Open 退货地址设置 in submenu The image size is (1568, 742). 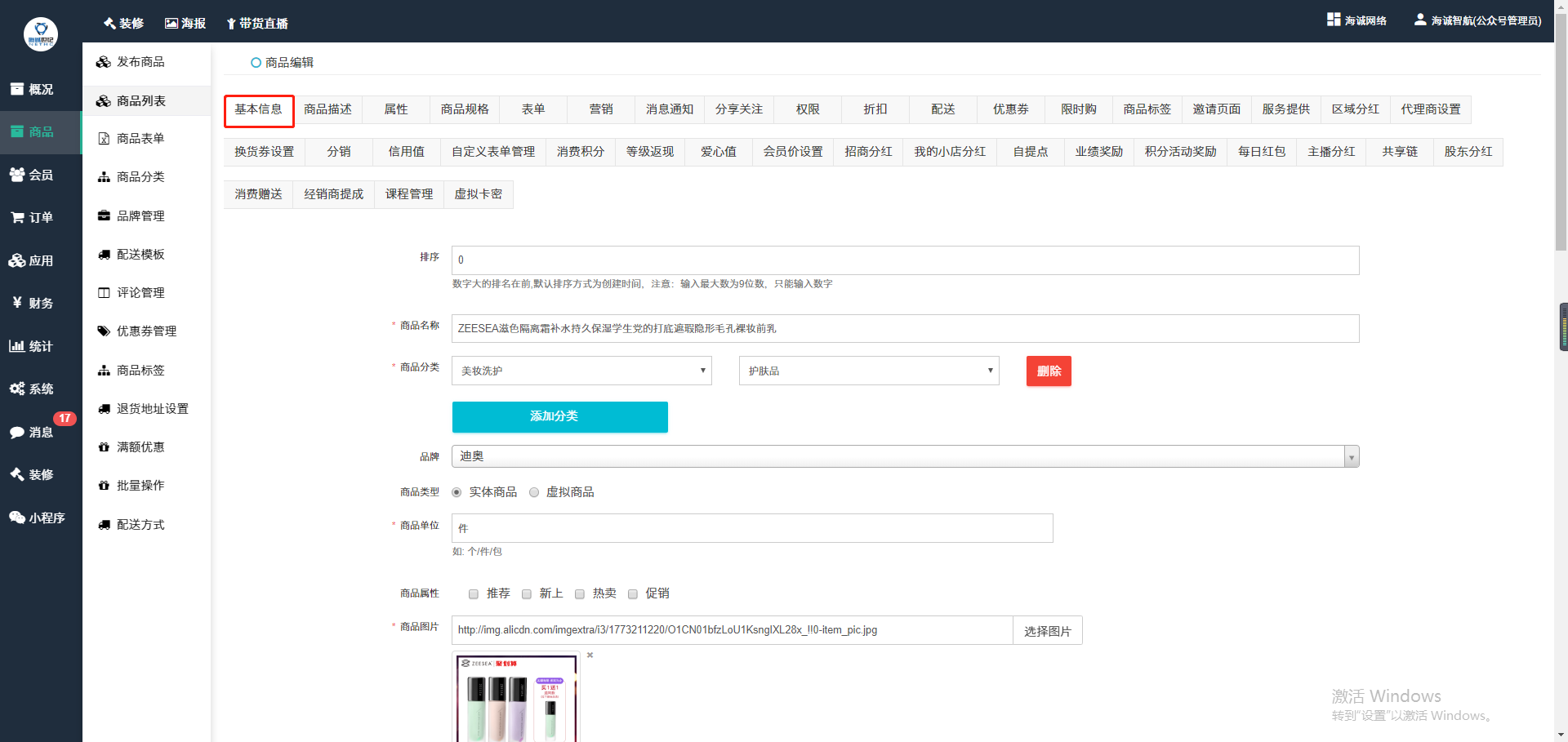click(x=147, y=408)
